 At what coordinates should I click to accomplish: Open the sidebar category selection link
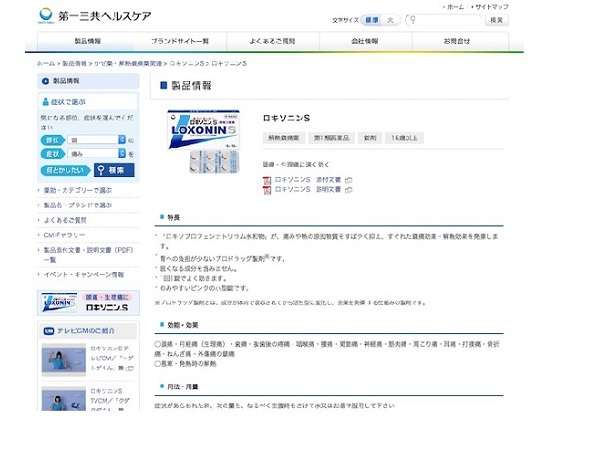[x=78, y=190]
